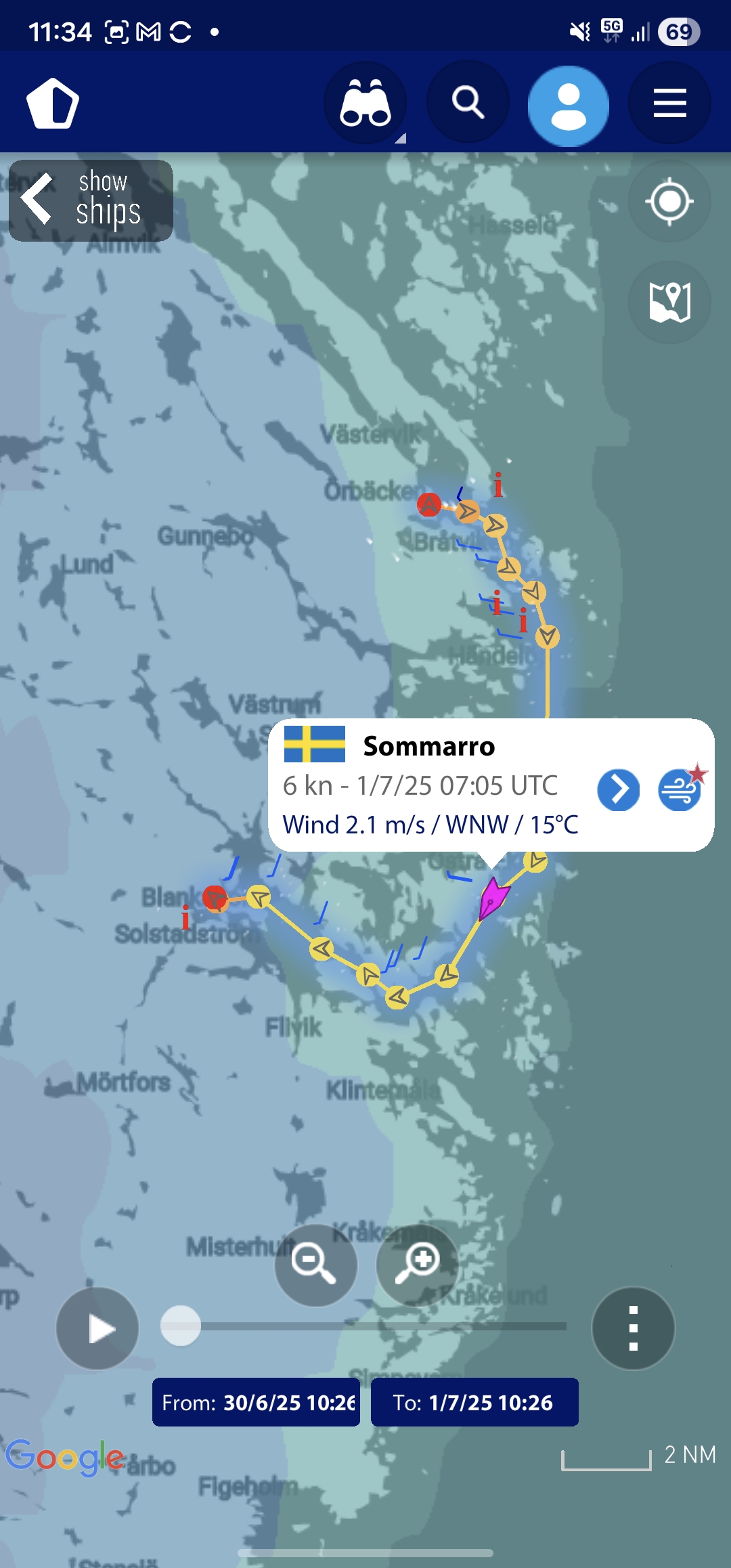Image resolution: width=731 pixels, height=1568 pixels.
Task: Click the track timeline slider handle
Action: pos(180,1326)
